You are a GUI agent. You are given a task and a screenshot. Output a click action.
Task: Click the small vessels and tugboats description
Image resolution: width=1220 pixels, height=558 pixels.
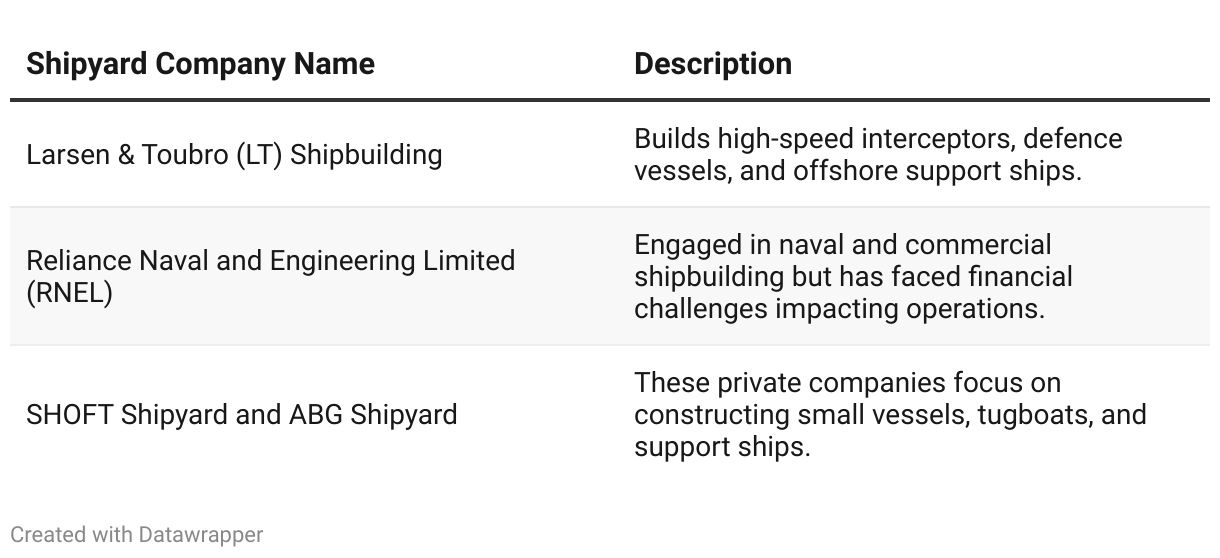click(889, 414)
